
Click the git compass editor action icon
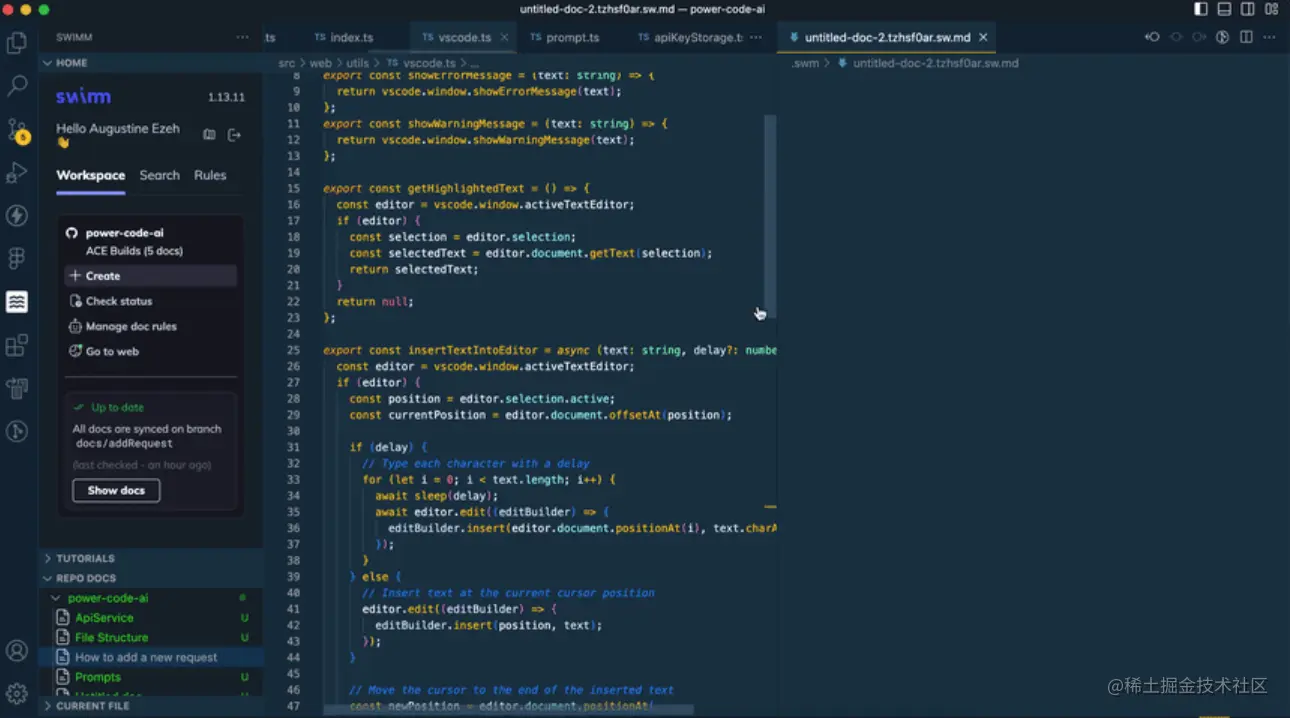click(1222, 37)
